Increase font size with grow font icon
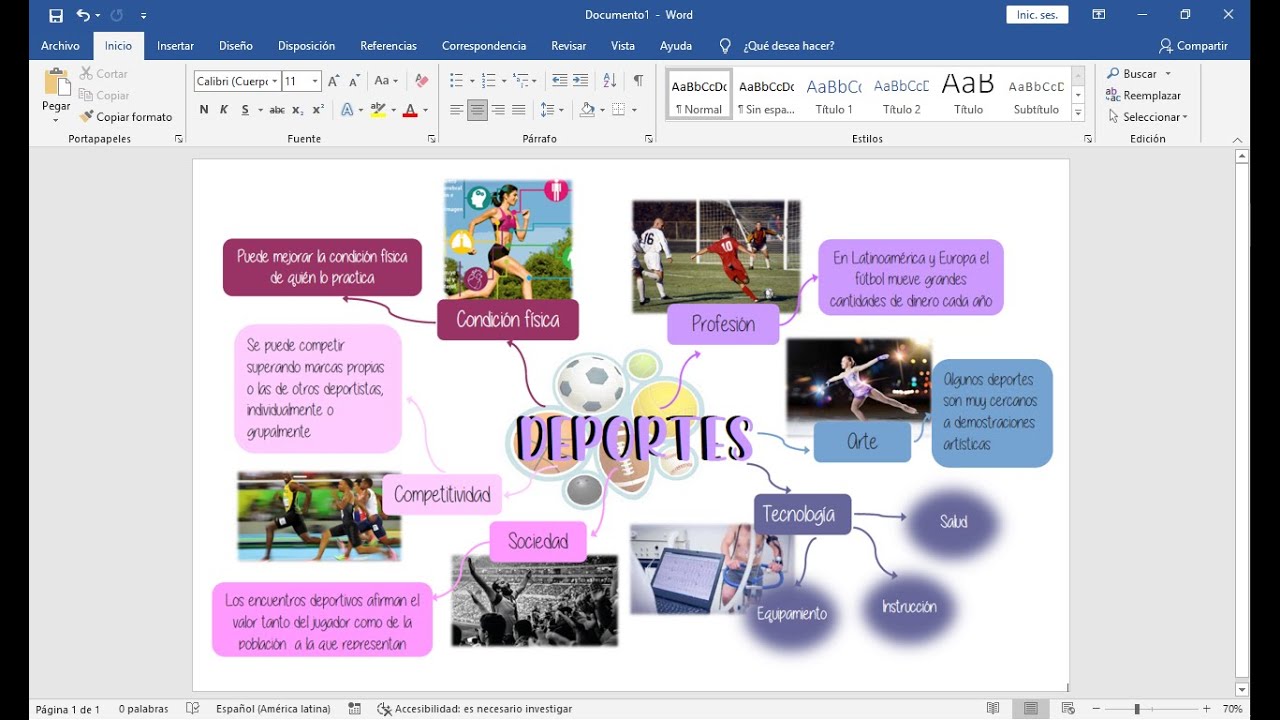 (x=334, y=81)
